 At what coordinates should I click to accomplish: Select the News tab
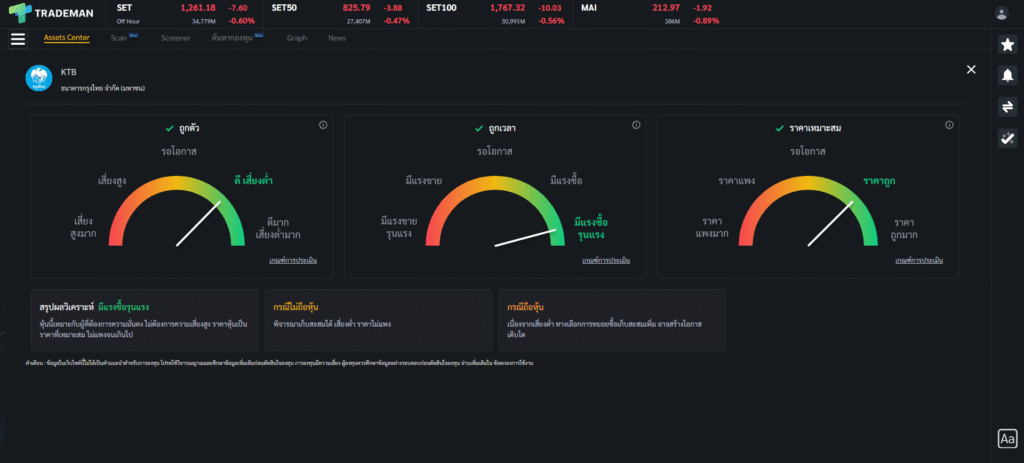[337, 38]
